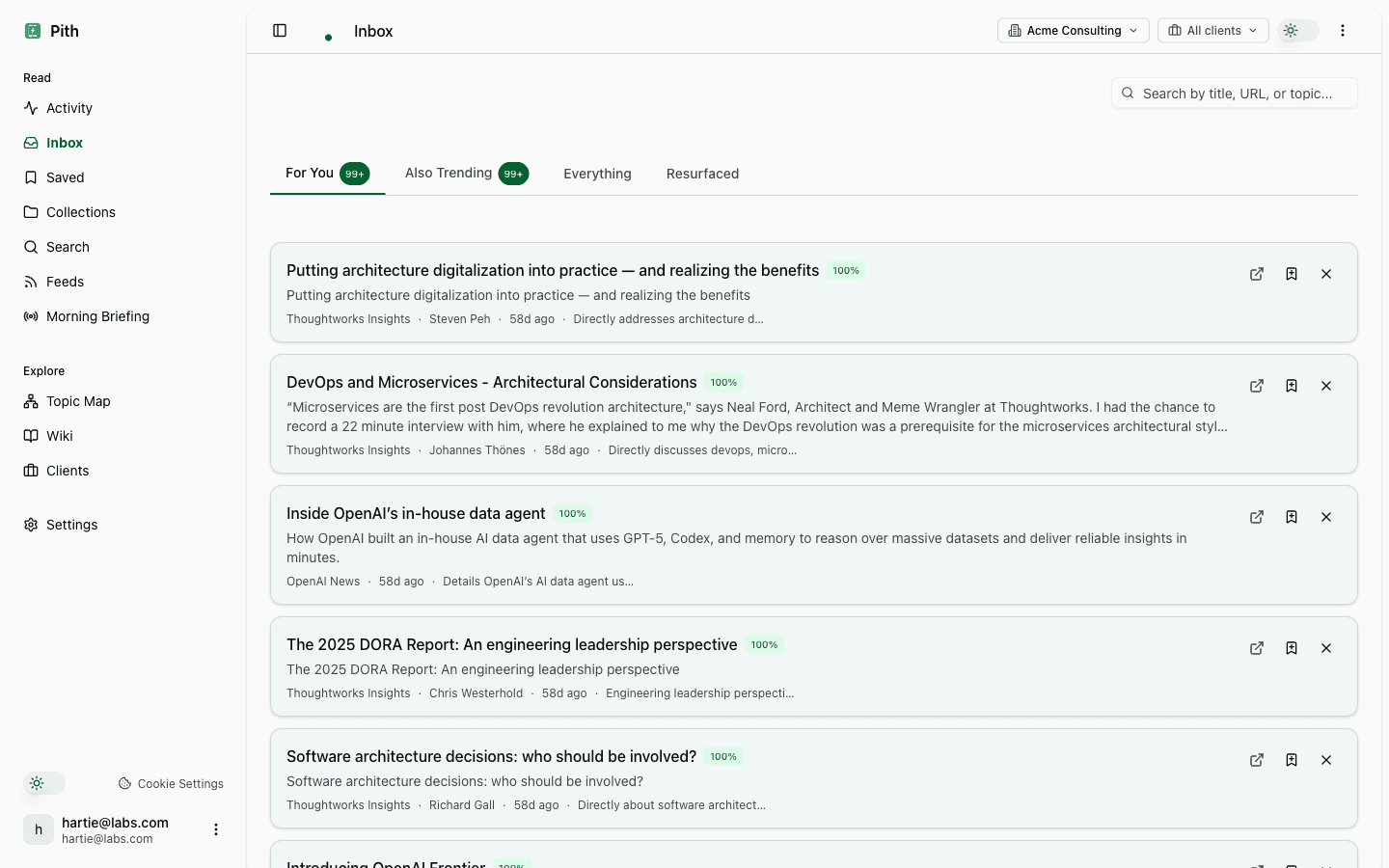Open Saved items in the sidebar
The width and height of the screenshot is (1389, 868).
point(123,177)
